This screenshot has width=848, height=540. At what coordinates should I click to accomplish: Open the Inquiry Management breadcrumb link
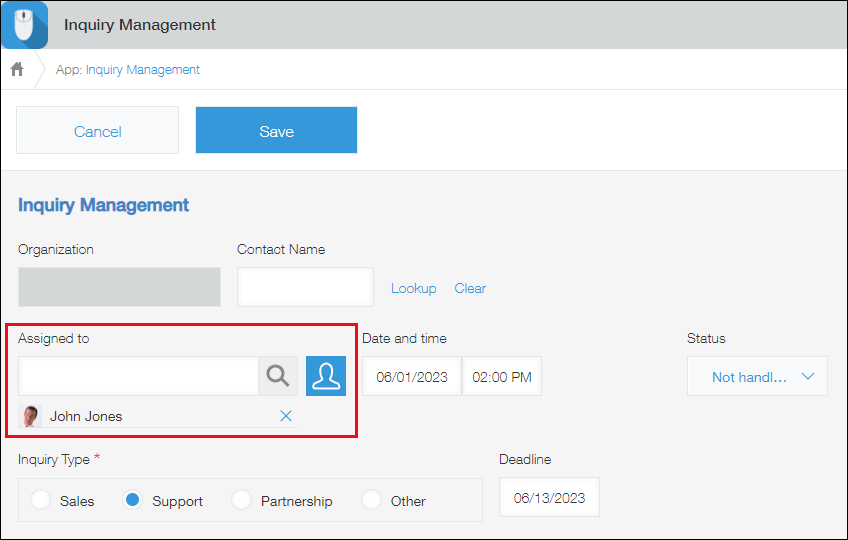point(142,70)
